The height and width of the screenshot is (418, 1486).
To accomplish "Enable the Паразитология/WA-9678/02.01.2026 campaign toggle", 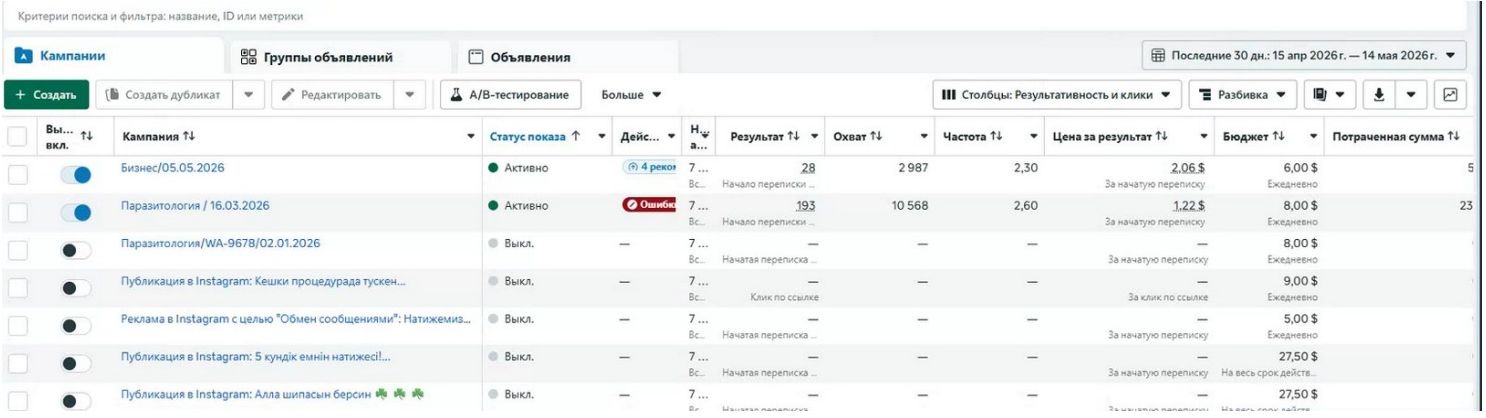I will point(75,250).
